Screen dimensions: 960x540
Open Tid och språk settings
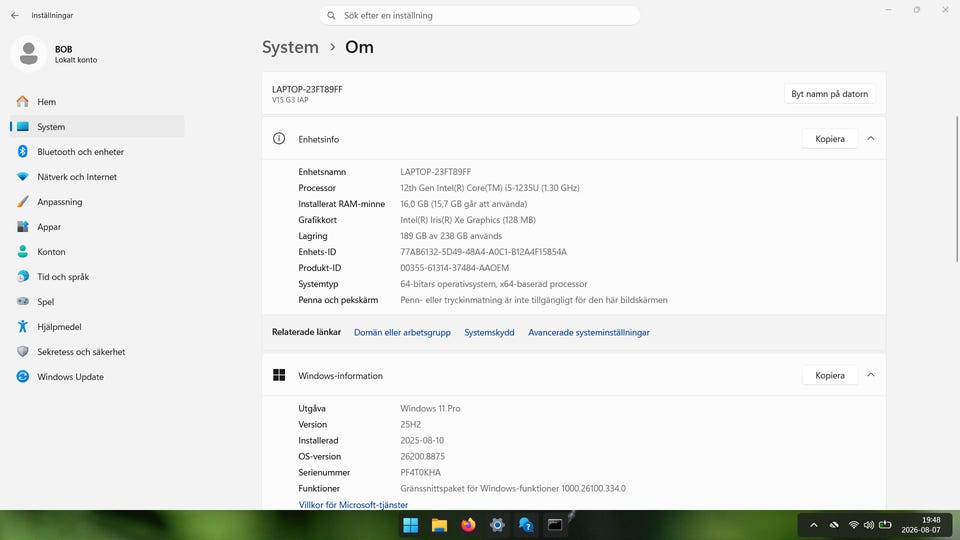click(x=97, y=277)
